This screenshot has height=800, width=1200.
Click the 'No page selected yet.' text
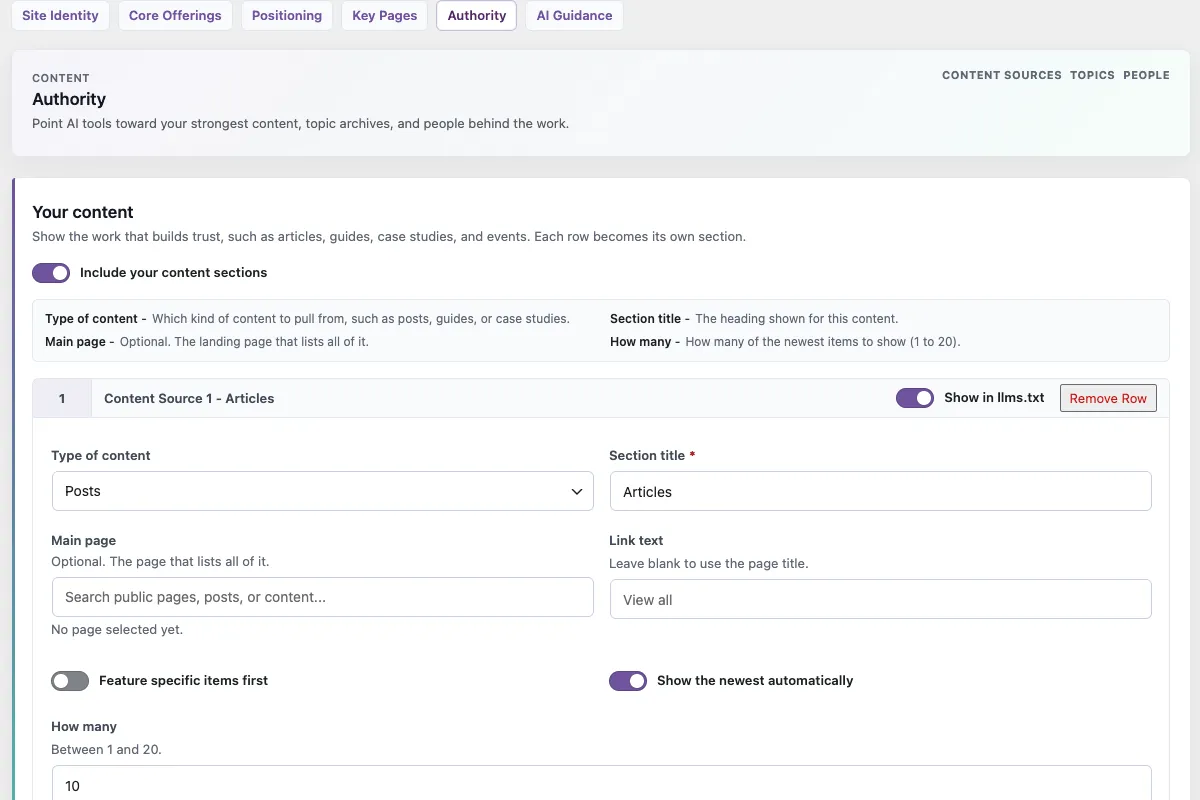pyautogui.click(x=117, y=630)
